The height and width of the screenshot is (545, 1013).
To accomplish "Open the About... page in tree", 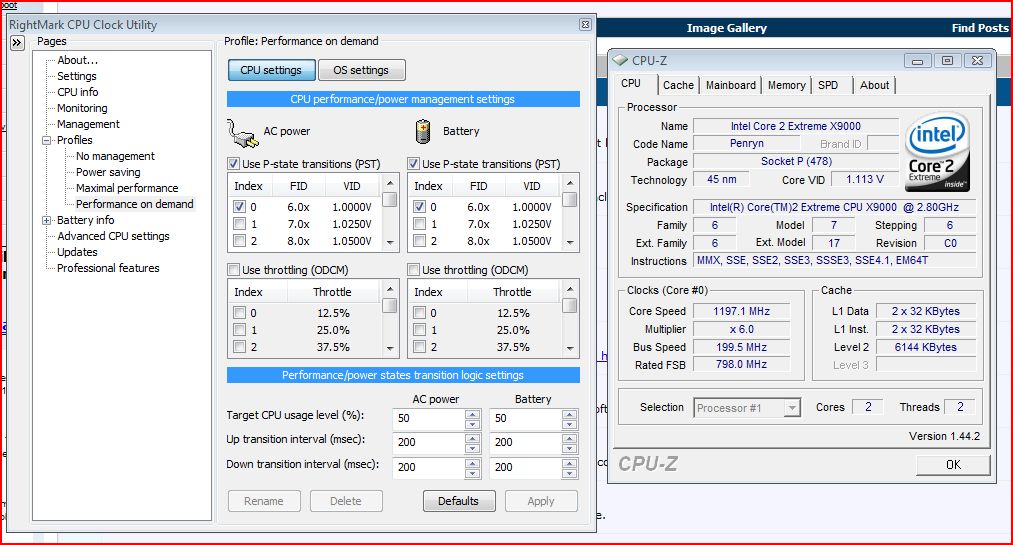I will point(78,60).
